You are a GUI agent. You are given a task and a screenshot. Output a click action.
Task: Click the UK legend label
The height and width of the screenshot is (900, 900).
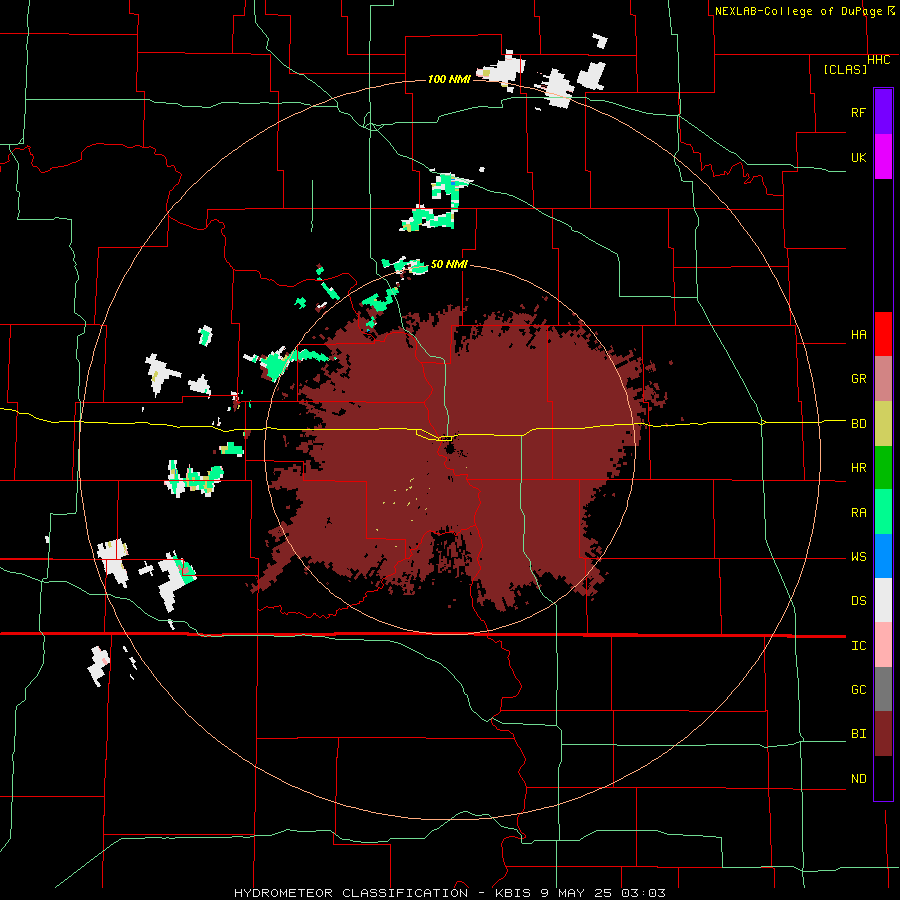point(859,157)
